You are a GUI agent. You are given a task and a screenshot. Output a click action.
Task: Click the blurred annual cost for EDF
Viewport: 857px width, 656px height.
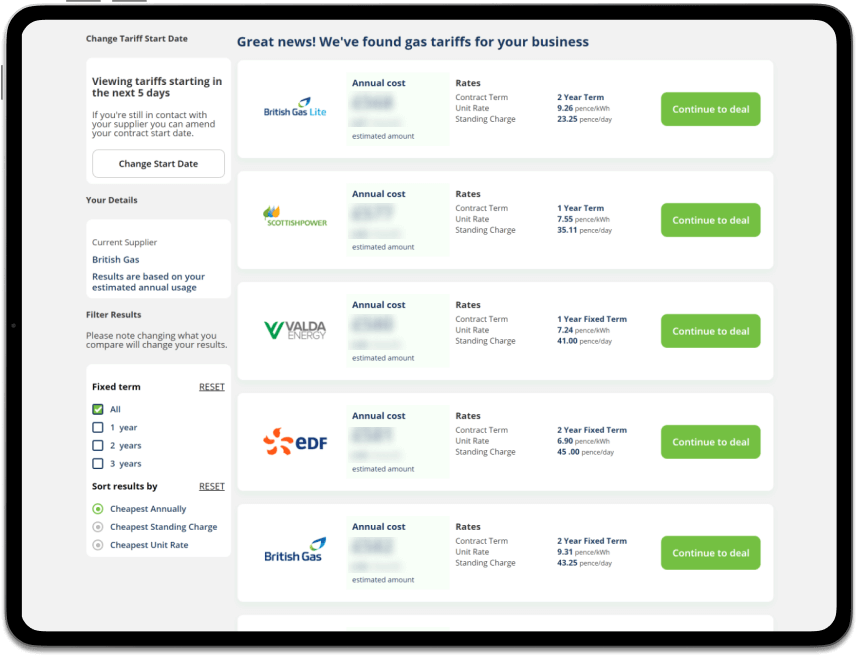coord(372,435)
